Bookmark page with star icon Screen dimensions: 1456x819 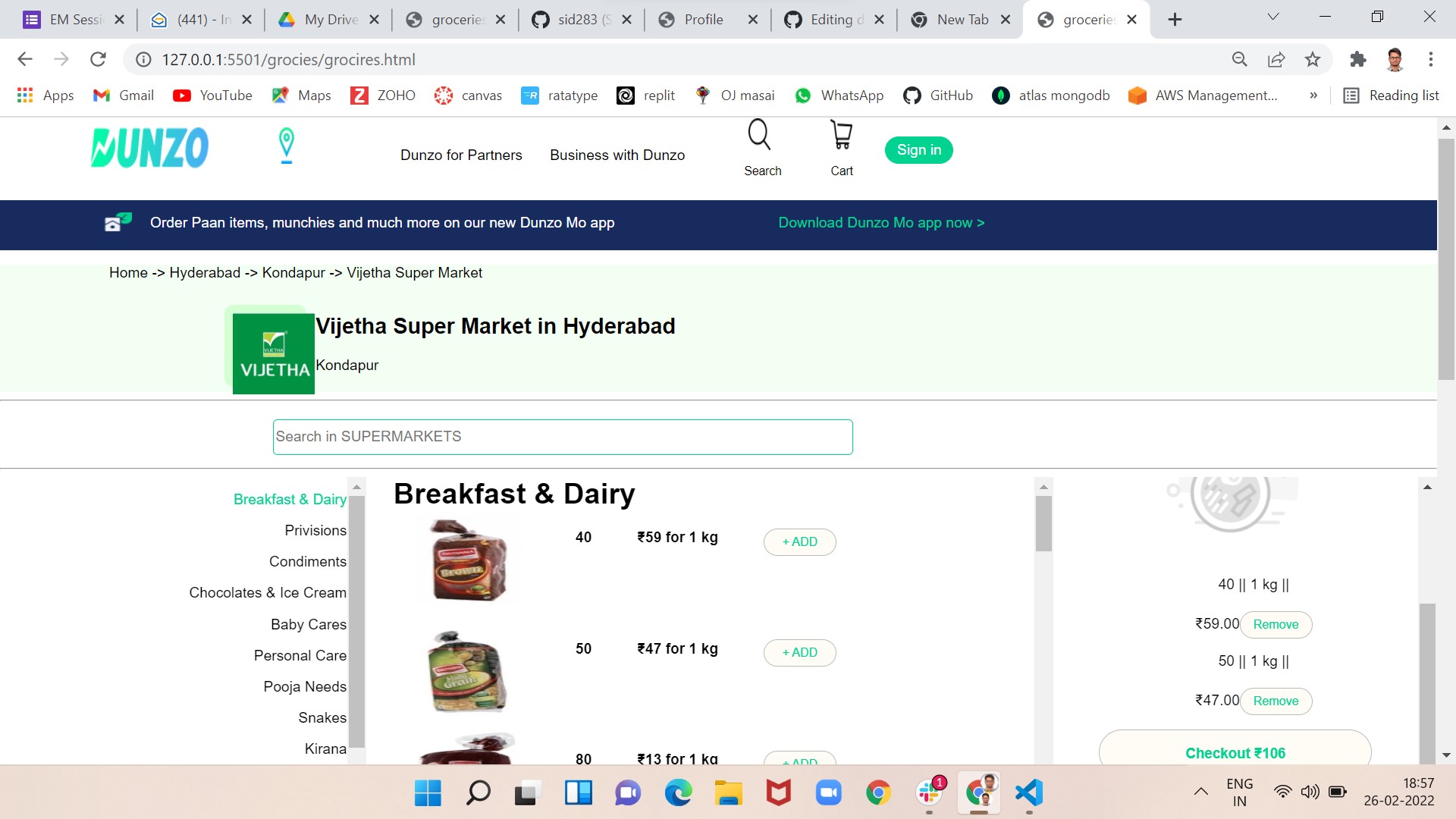point(1313,59)
